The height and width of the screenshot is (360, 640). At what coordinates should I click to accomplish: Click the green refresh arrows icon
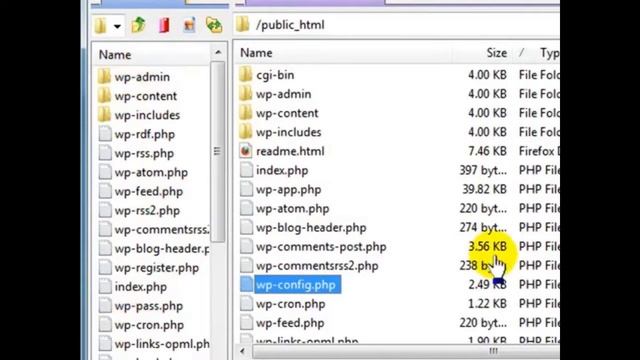click(214, 25)
